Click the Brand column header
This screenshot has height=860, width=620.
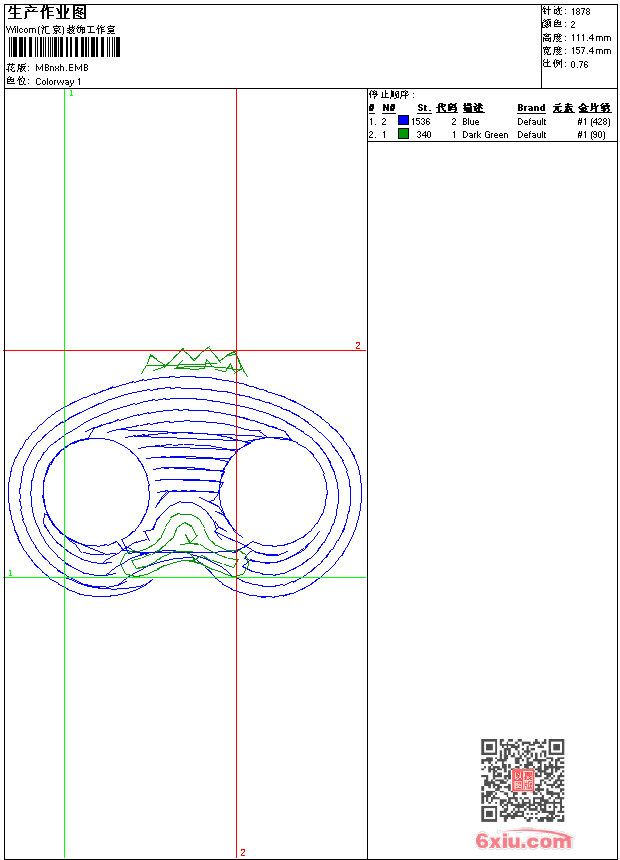tap(531, 108)
